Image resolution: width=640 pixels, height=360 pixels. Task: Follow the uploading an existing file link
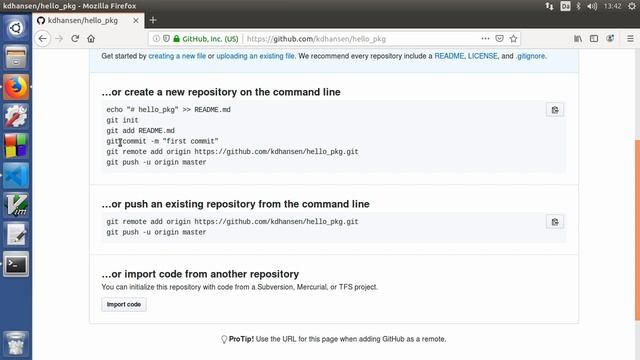(255, 56)
